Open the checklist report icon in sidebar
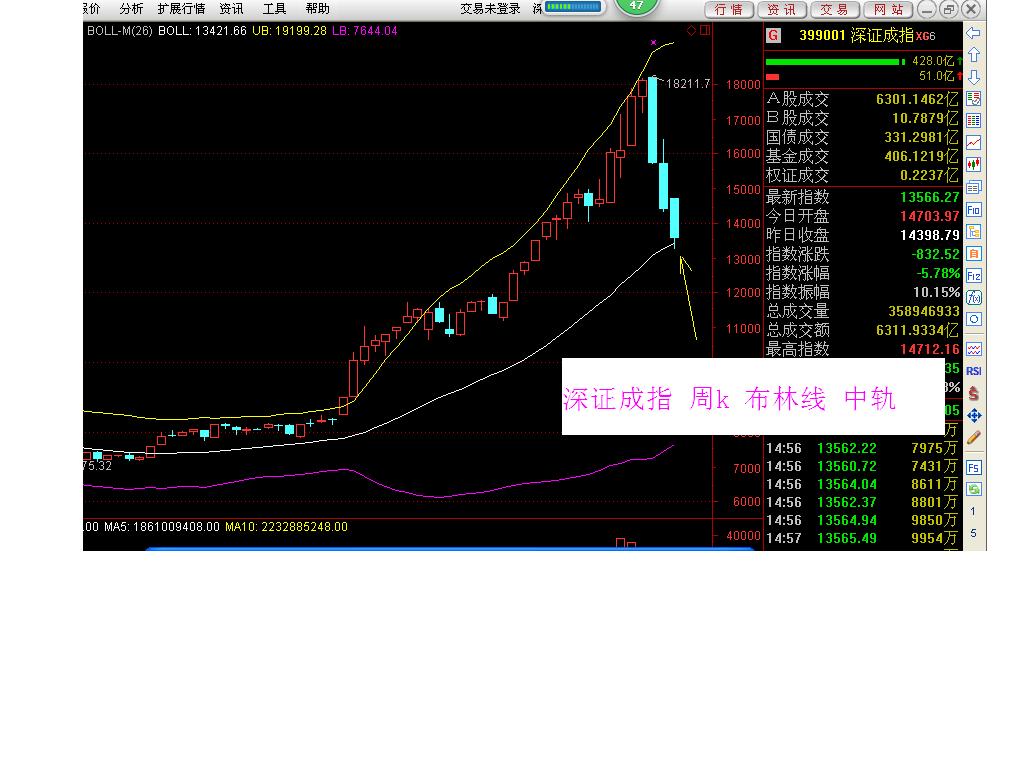 coord(973,99)
